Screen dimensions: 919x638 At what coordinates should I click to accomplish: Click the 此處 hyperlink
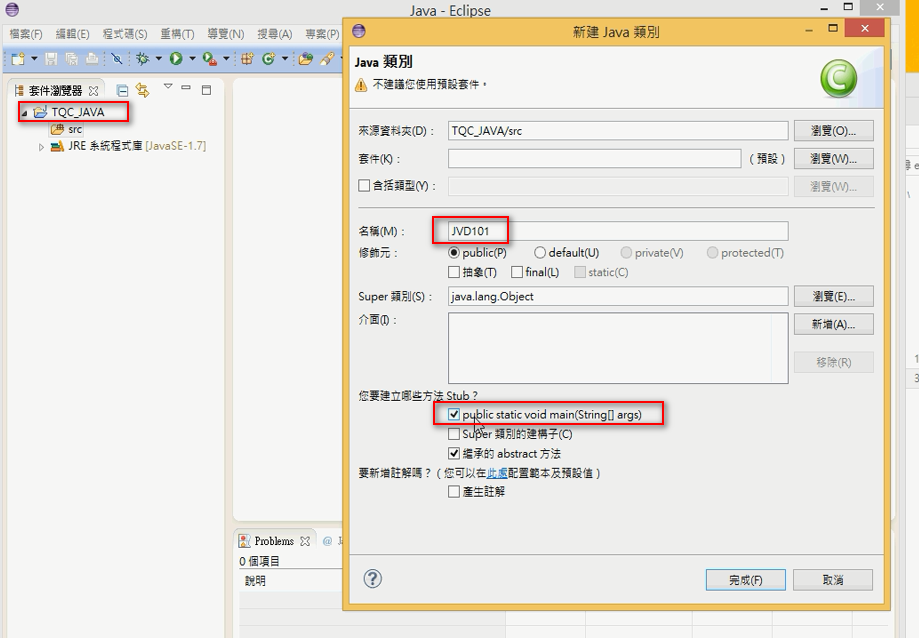(x=497, y=473)
